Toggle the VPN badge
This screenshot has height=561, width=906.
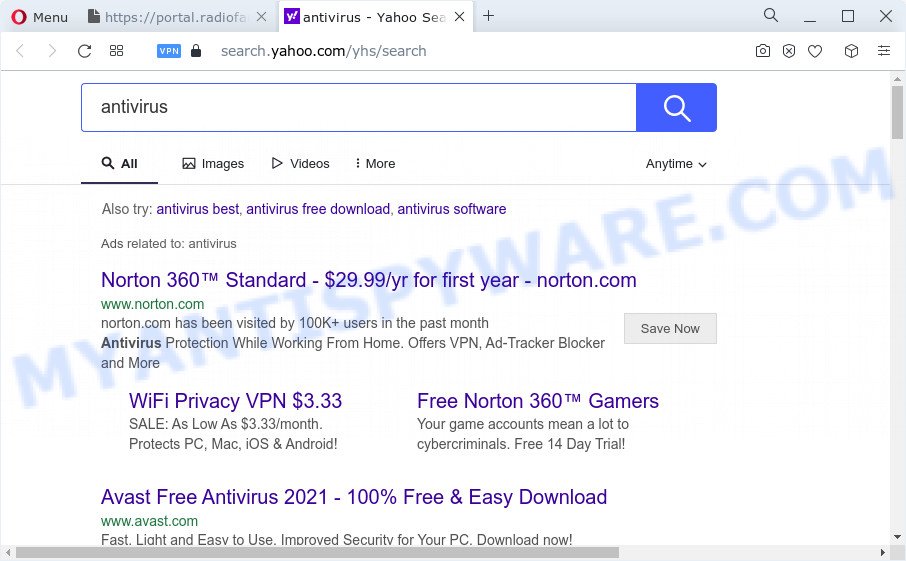[x=169, y=51]
